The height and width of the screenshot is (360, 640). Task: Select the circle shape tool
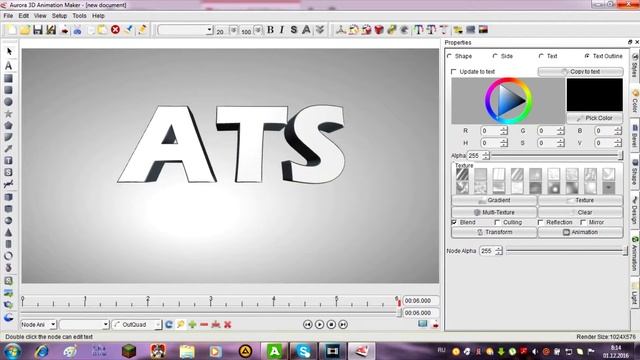[x=8, y=102]
